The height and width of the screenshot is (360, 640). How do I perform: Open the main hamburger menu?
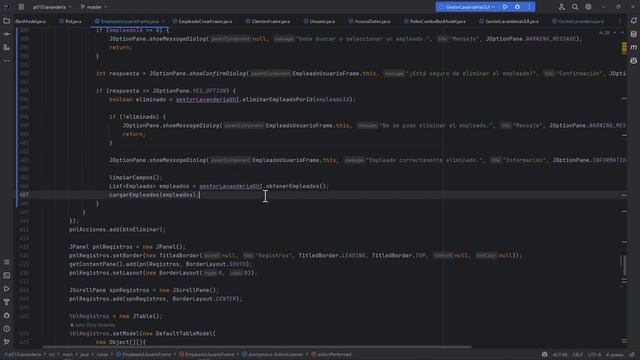21,7
